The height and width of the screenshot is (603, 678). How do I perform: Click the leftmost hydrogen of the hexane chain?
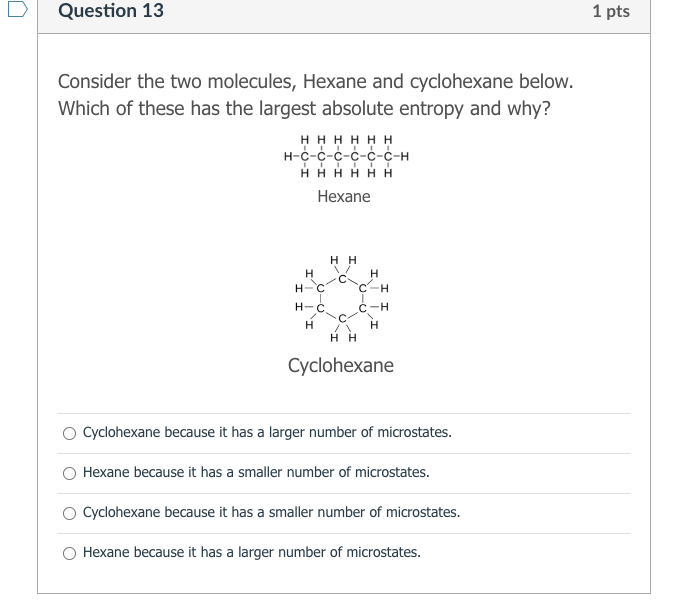[x=288, y=155]
